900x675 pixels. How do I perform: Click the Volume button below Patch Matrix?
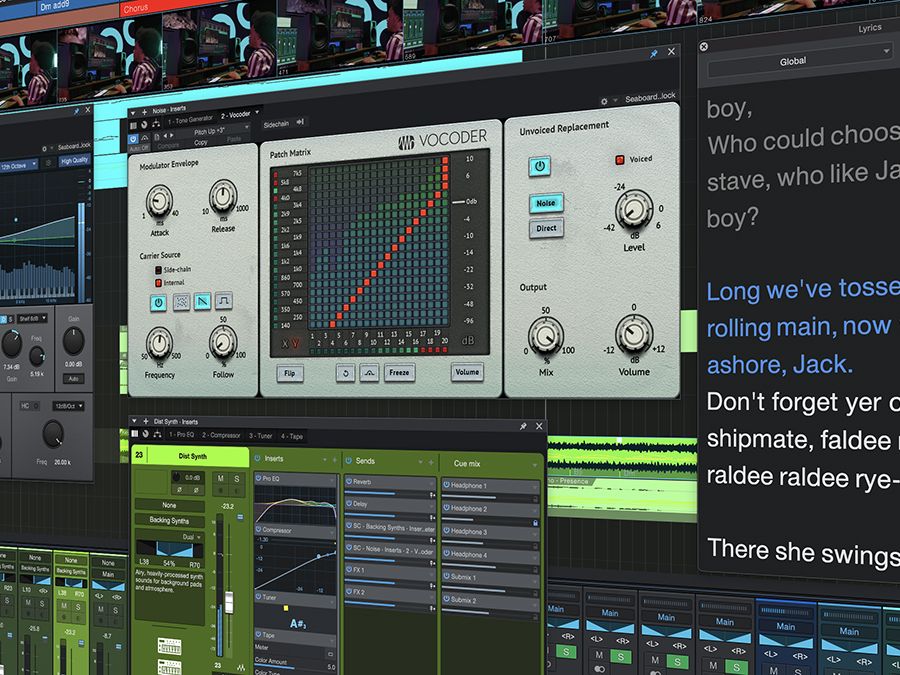pos(467,372)
